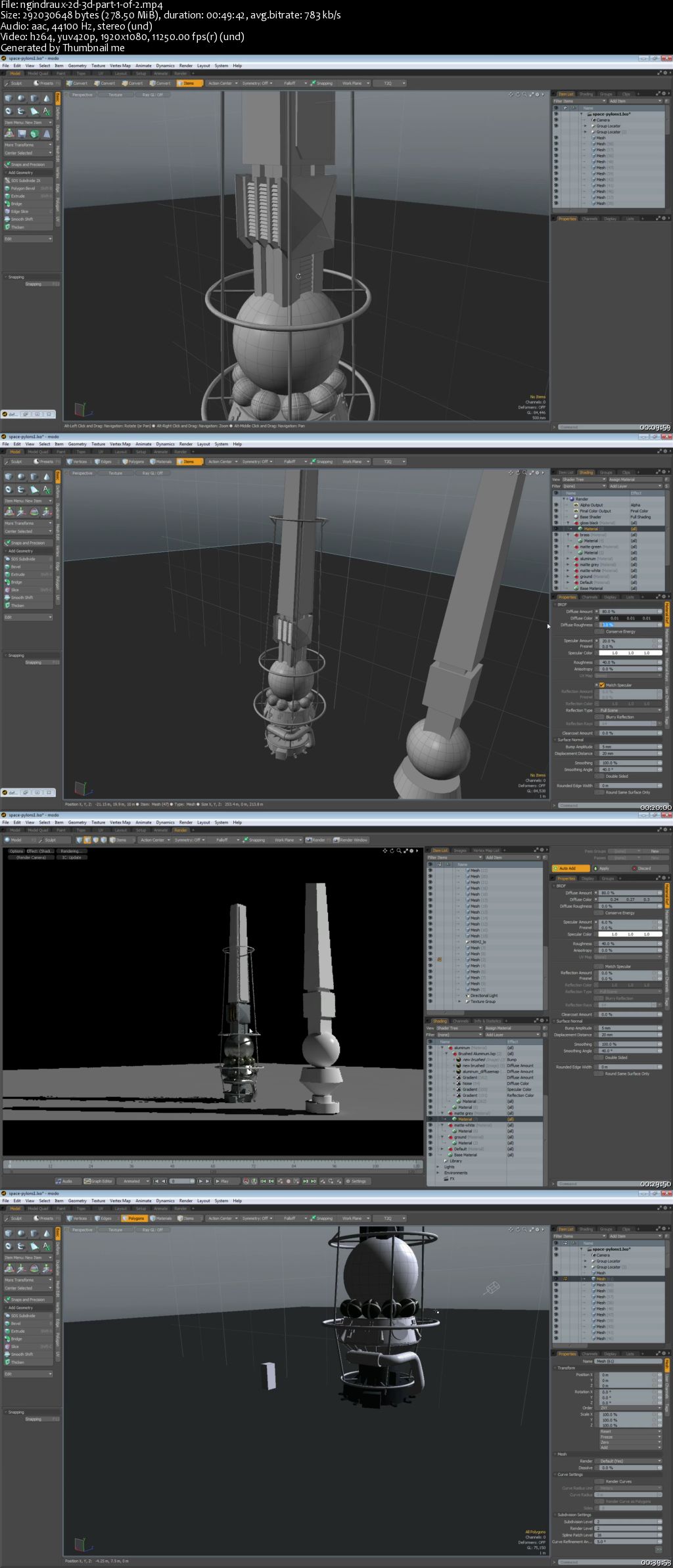Viewport: 673px width, 1568px height.
Task: Hide aluminum material via eye in third screenshot
Action: [430, 1048]
